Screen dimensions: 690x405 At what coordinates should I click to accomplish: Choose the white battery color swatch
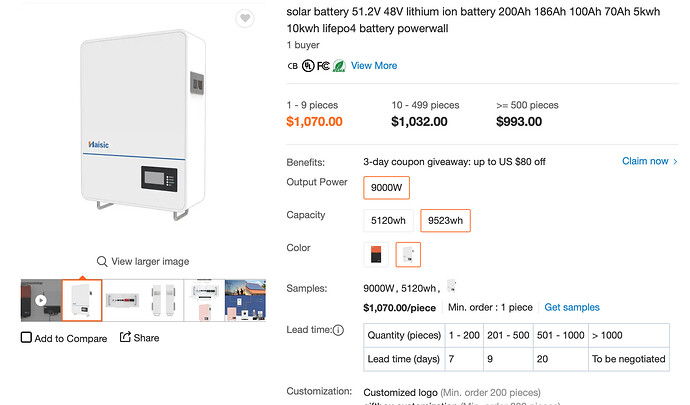(408, 254)
